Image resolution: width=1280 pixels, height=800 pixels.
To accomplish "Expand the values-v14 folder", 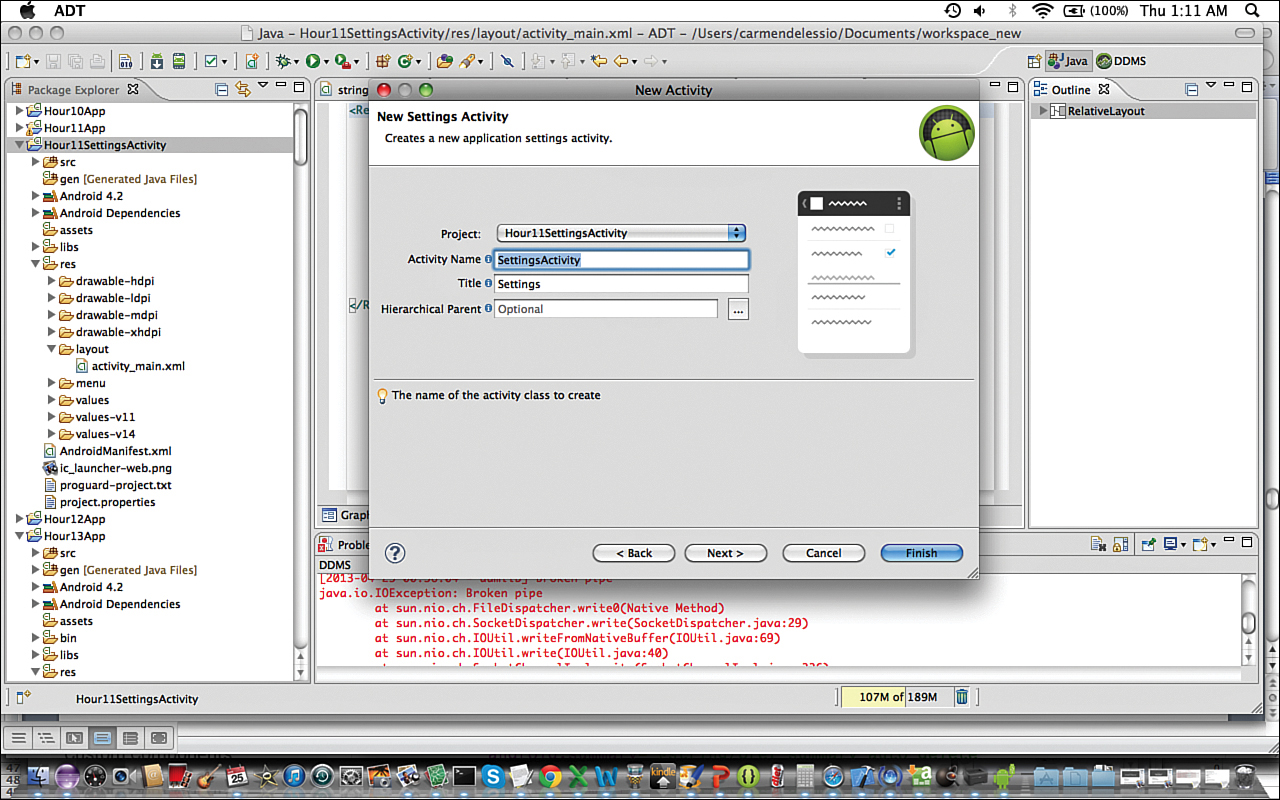I will (51, 434).
